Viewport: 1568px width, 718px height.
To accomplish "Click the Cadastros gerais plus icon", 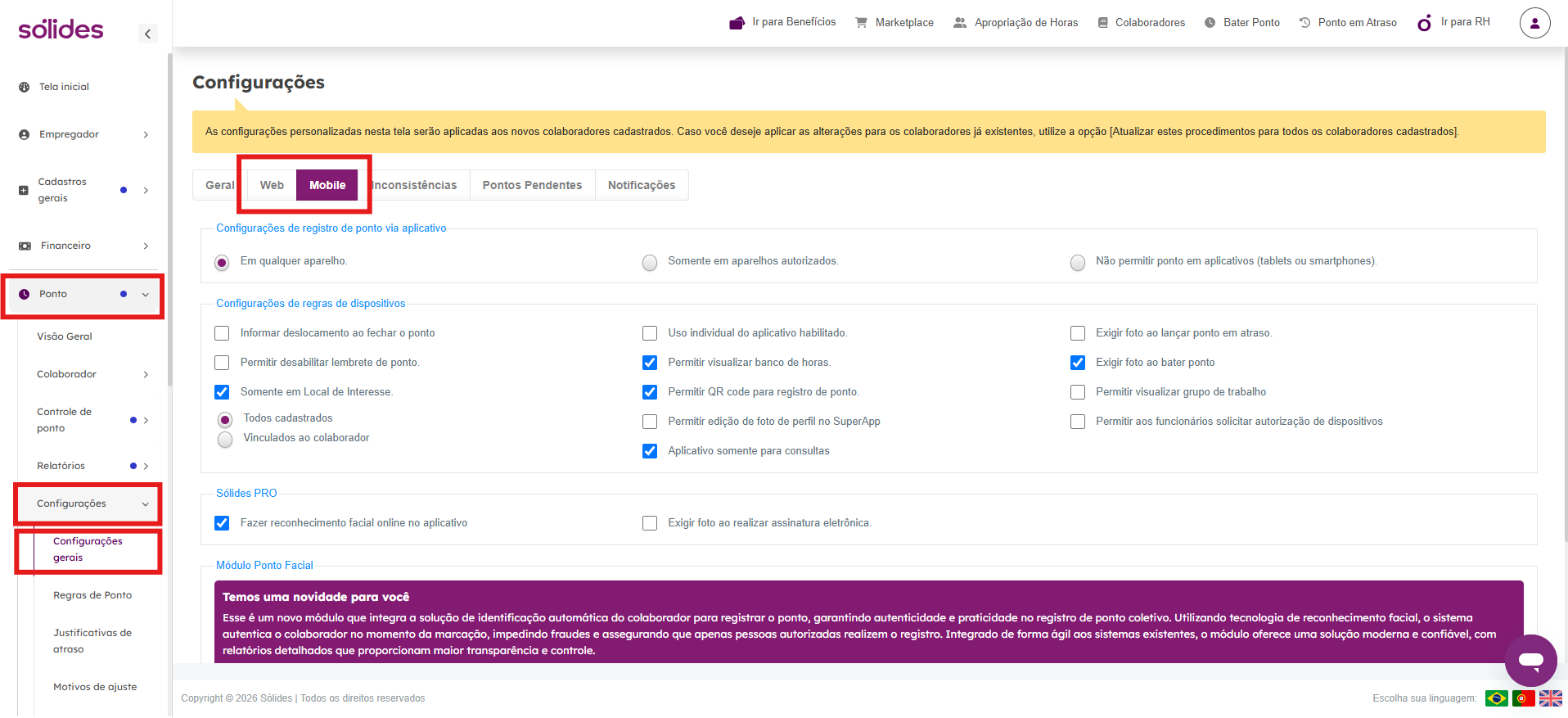I will click(x=23, y=190).
